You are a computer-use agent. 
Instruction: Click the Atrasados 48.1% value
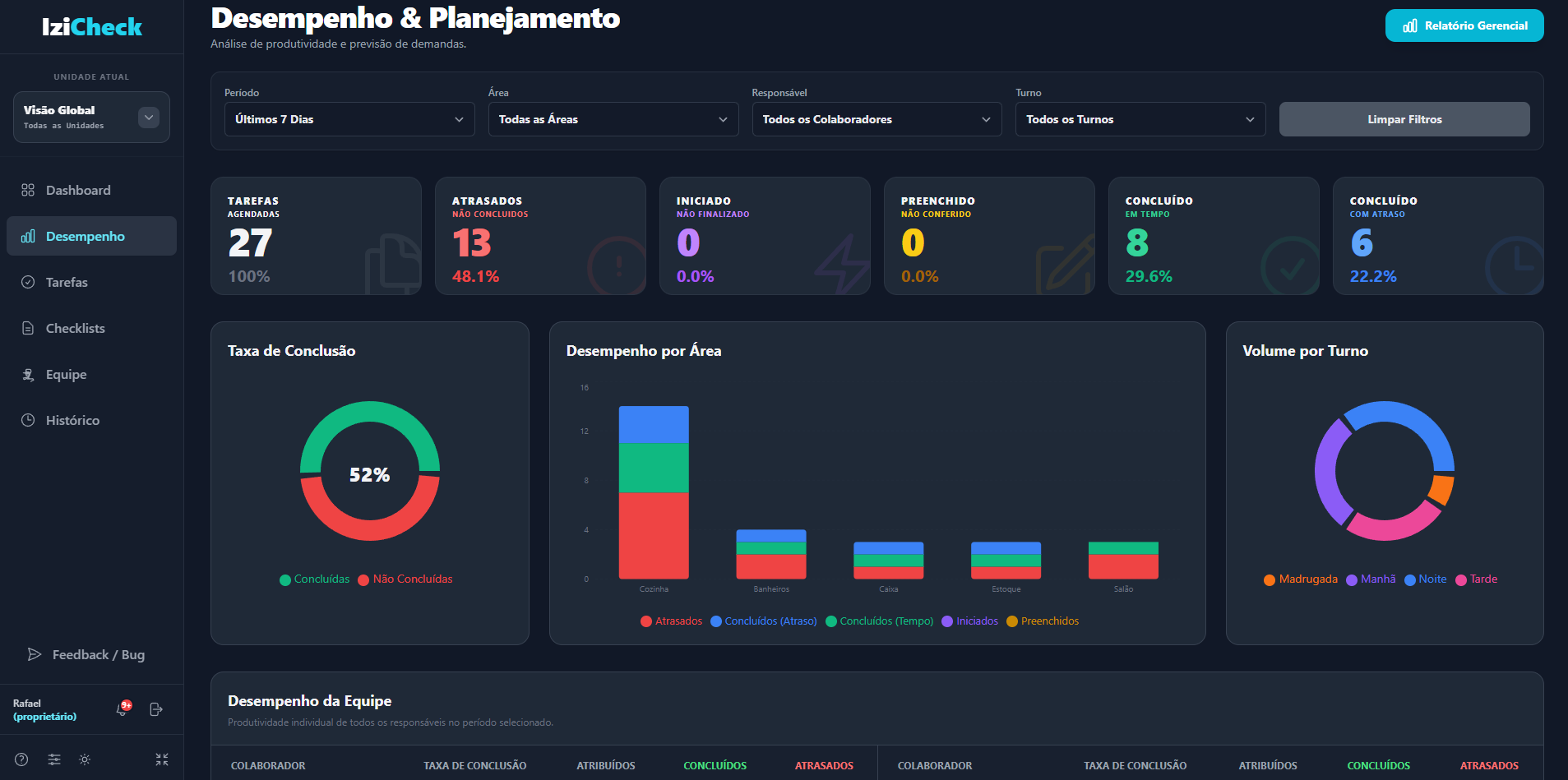[x=475, y=276]
